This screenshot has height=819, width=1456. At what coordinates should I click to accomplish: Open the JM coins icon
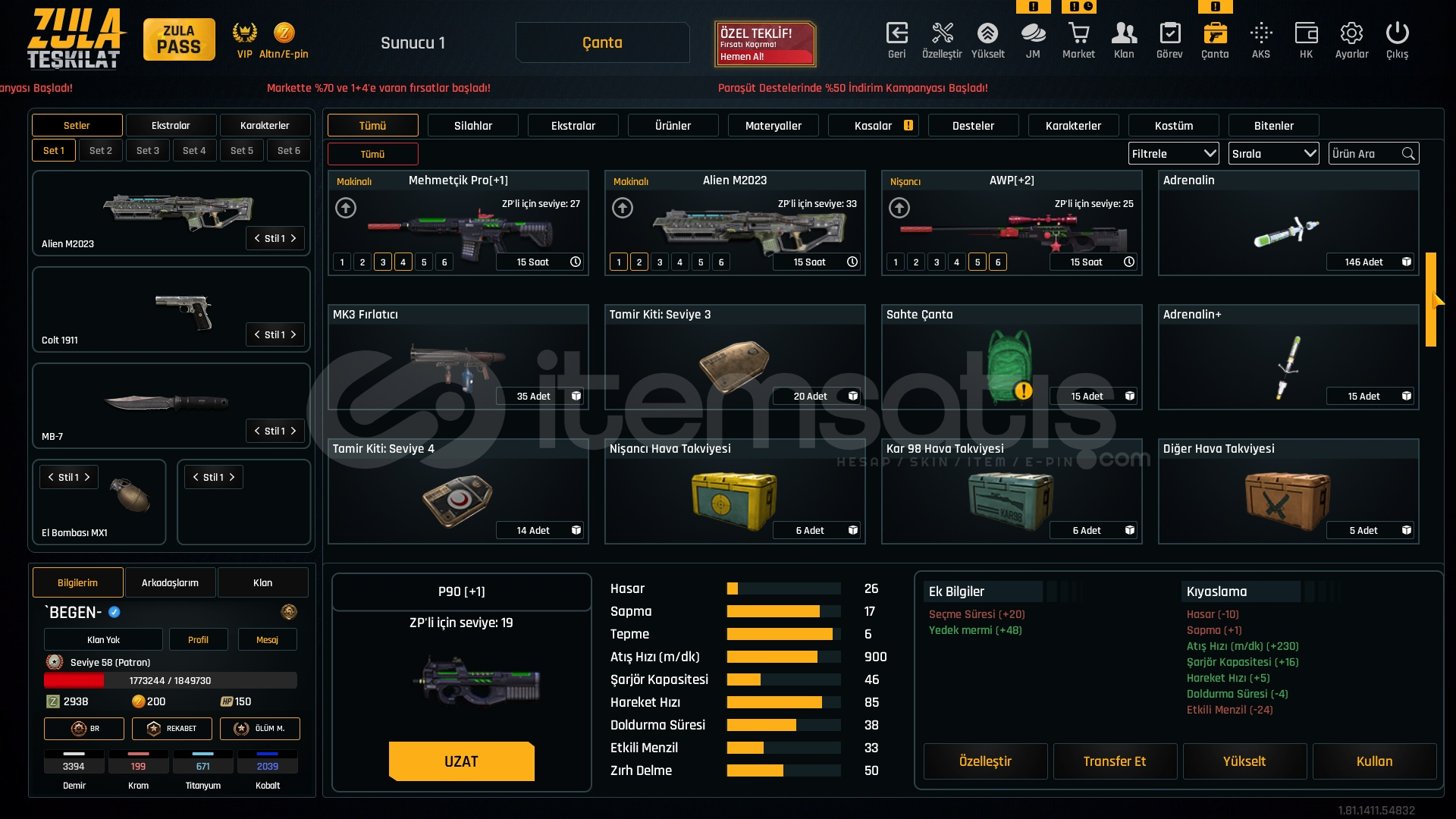(1033, 34)
